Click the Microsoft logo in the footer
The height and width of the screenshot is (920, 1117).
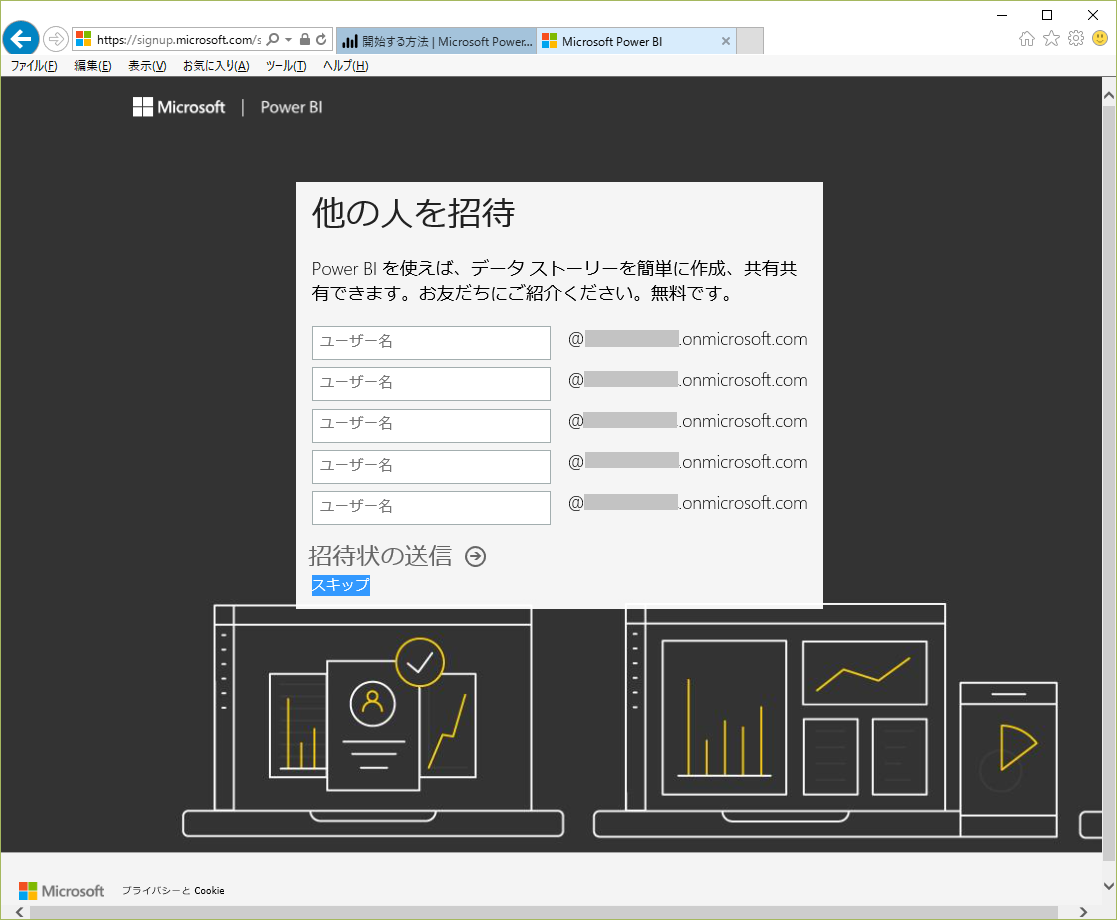[61, 891]
